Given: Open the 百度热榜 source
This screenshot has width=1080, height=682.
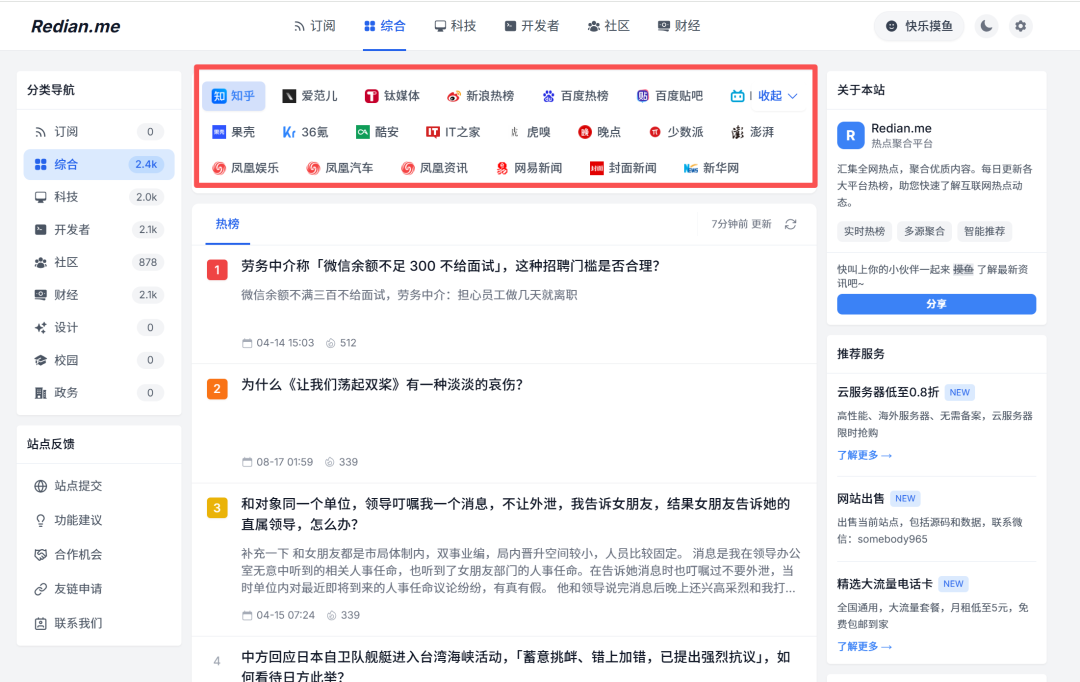Looking at the screenshot, I should point(575,96).
